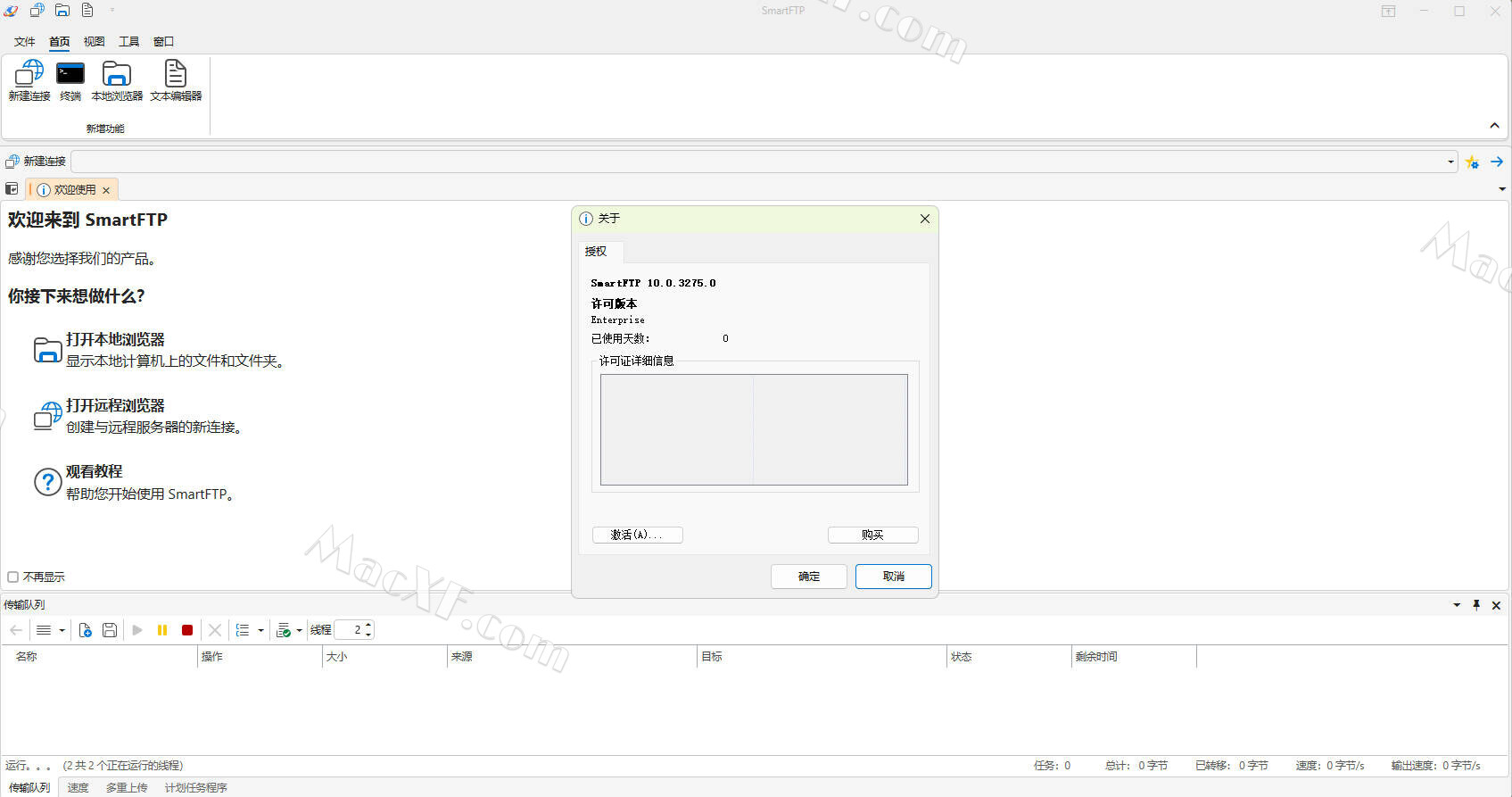Click the Open Local Browser (打开本地浏览器) link
Viewport: 1512px width, 797px height.
click(x=115, y=340)
